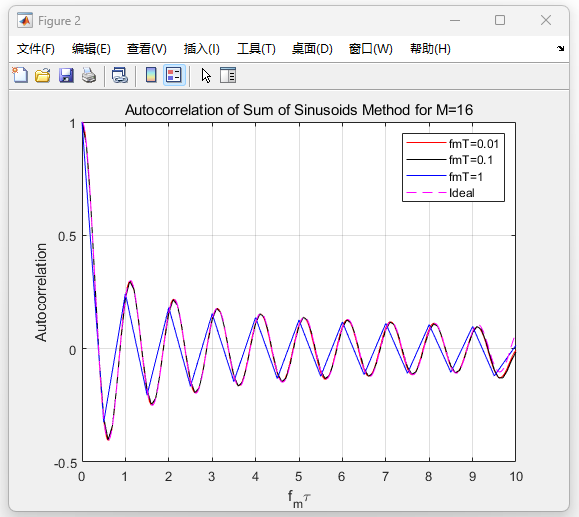Save the figure with the floppy disk icon
579x517 pixels.
(x=66, y=75)
